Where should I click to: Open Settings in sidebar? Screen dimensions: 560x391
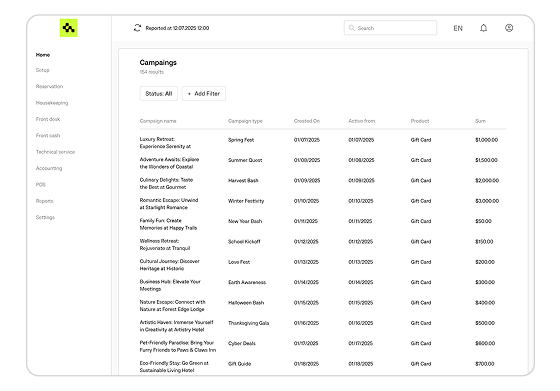pyautogui.click(x=45, y=217)
